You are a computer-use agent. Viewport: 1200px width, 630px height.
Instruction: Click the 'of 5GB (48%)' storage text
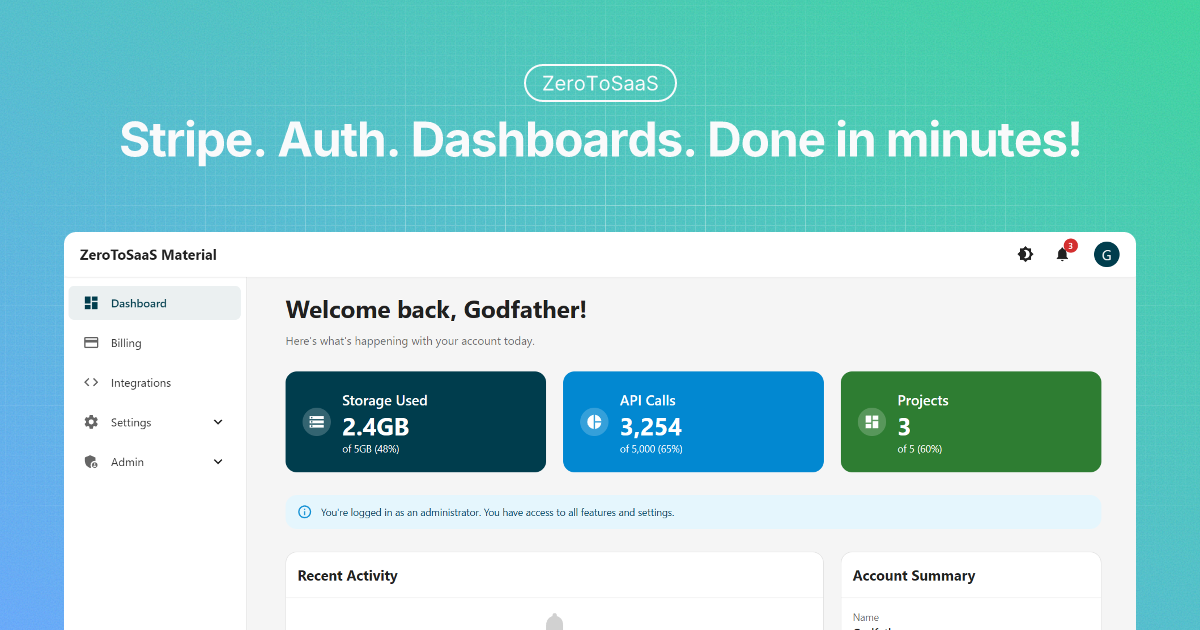371,449
